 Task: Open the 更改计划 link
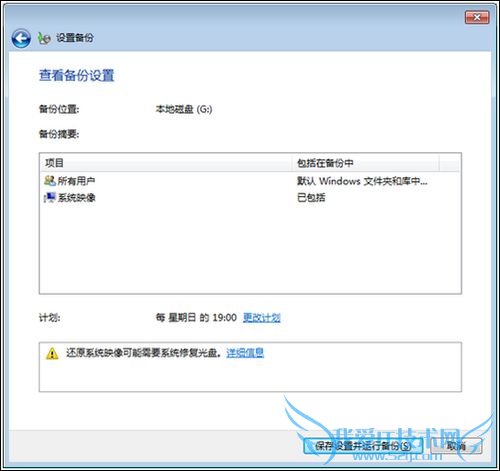coord(262,318)
